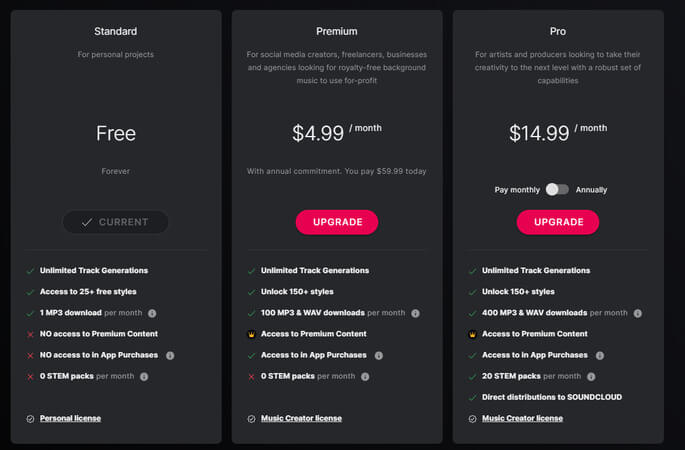Click info icon beside Premium Access to In App Purchases
The image size is (685, 450).
(379, 356)
